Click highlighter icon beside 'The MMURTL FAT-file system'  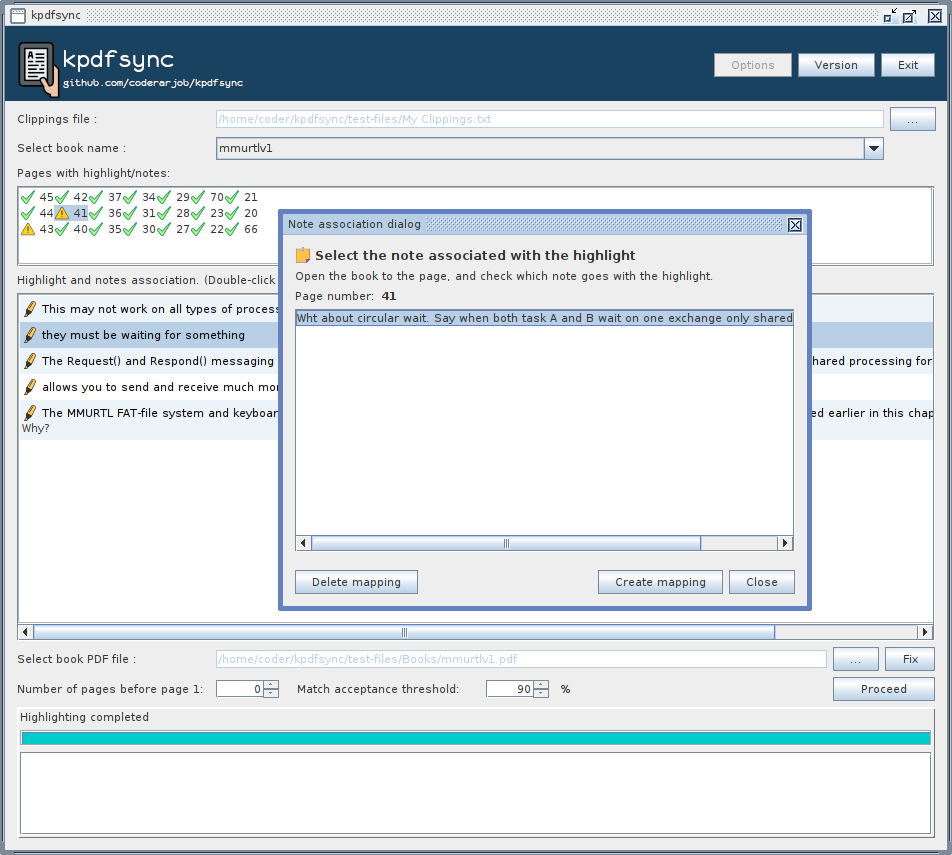30,414
